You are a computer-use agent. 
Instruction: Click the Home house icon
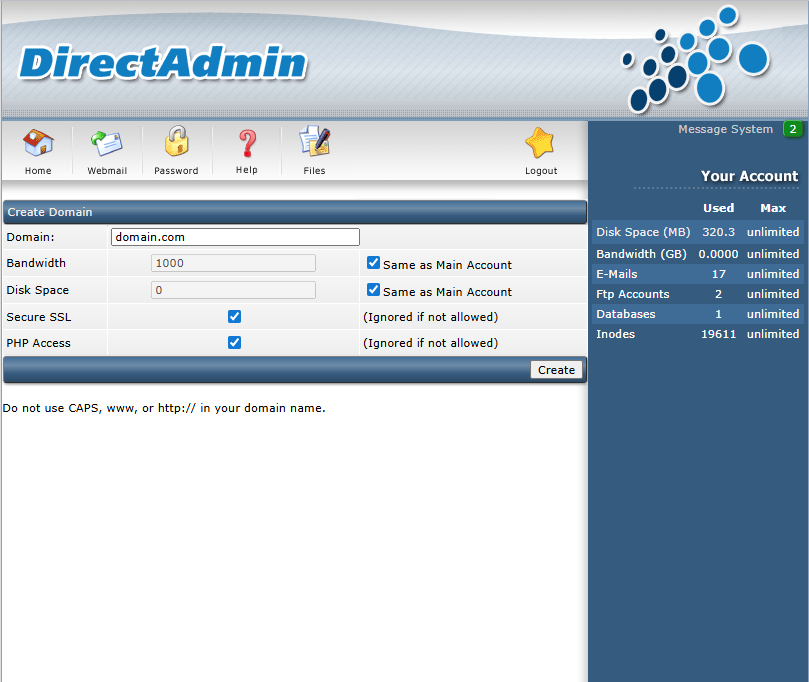pyautogui.click(x=38, y=142)
